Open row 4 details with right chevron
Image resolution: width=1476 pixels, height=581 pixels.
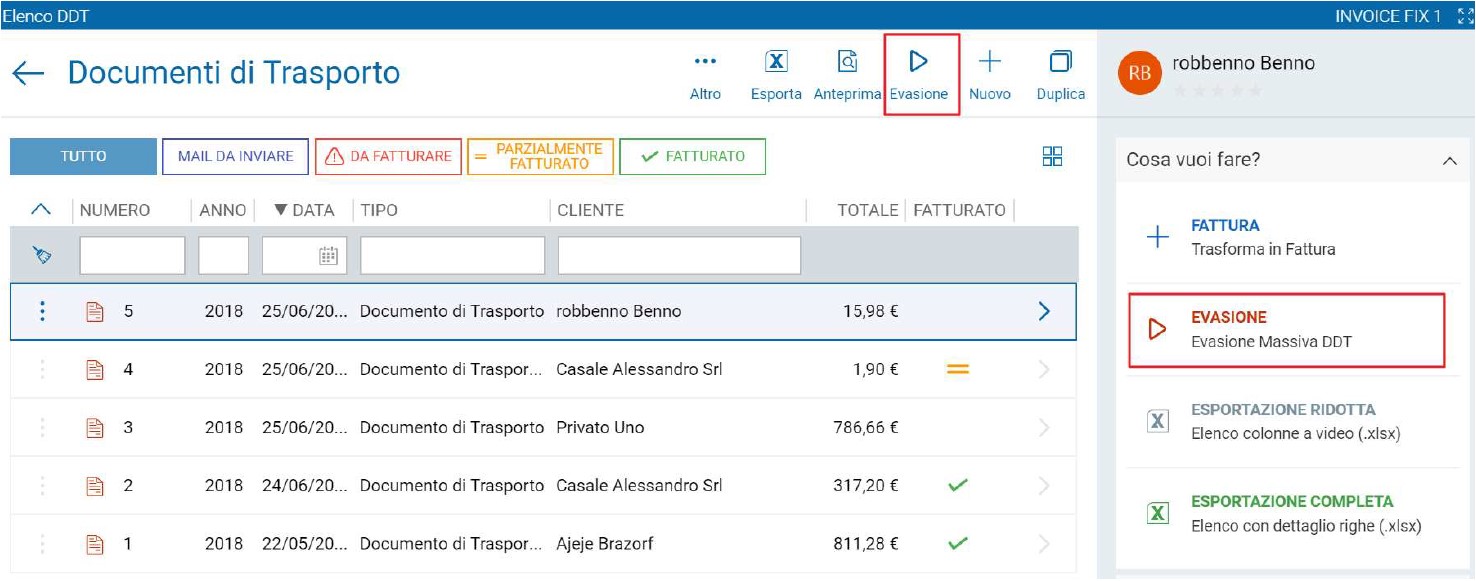(1044, 370)
